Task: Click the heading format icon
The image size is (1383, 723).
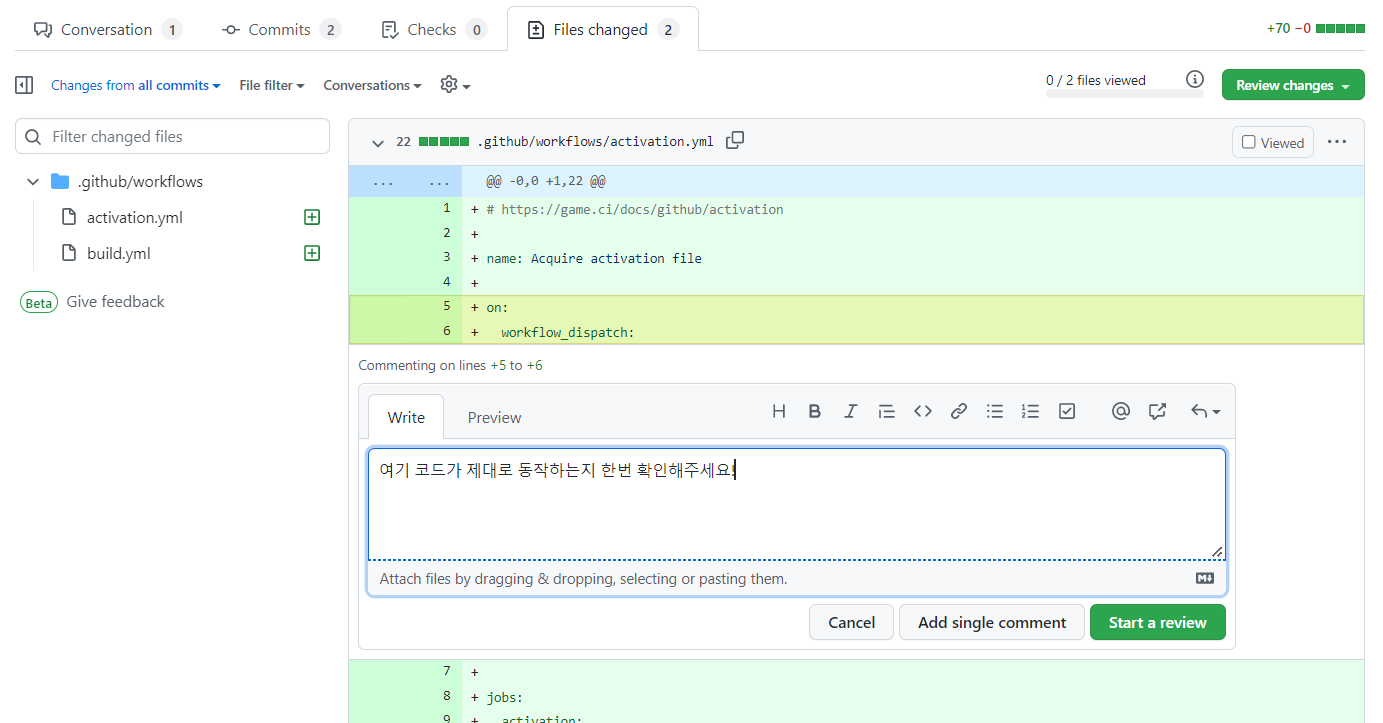Action: 779,411
